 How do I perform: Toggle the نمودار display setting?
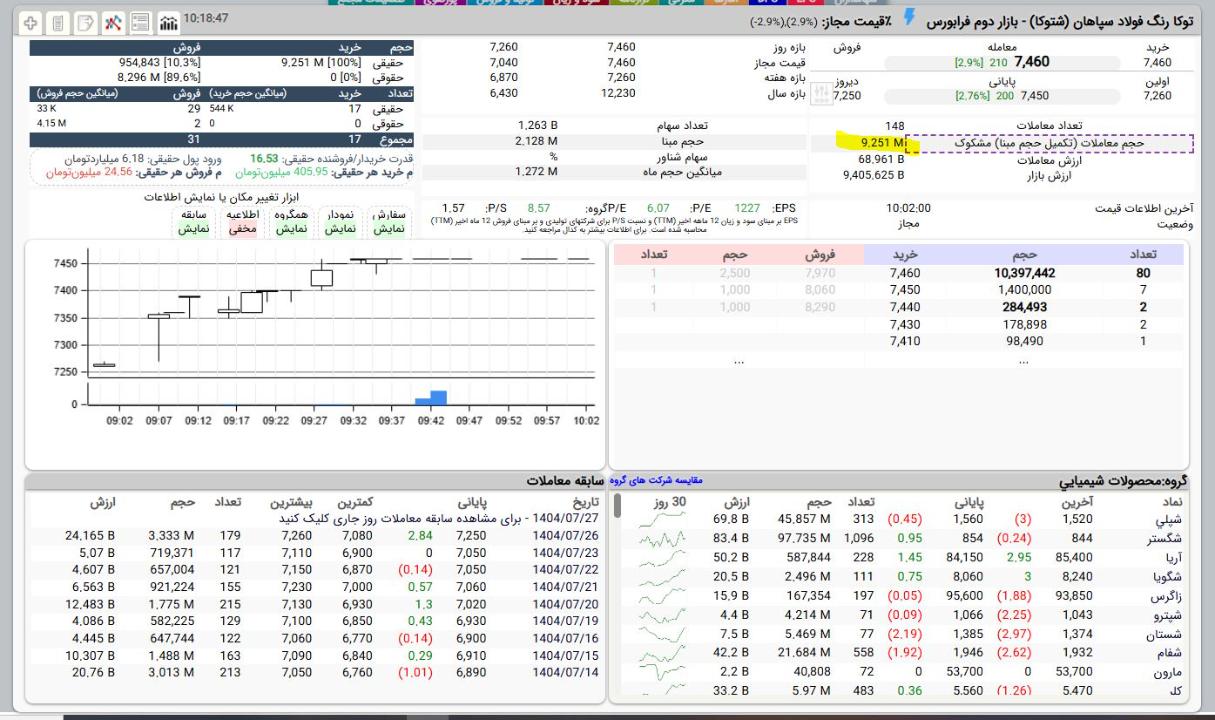click(340, 221)
